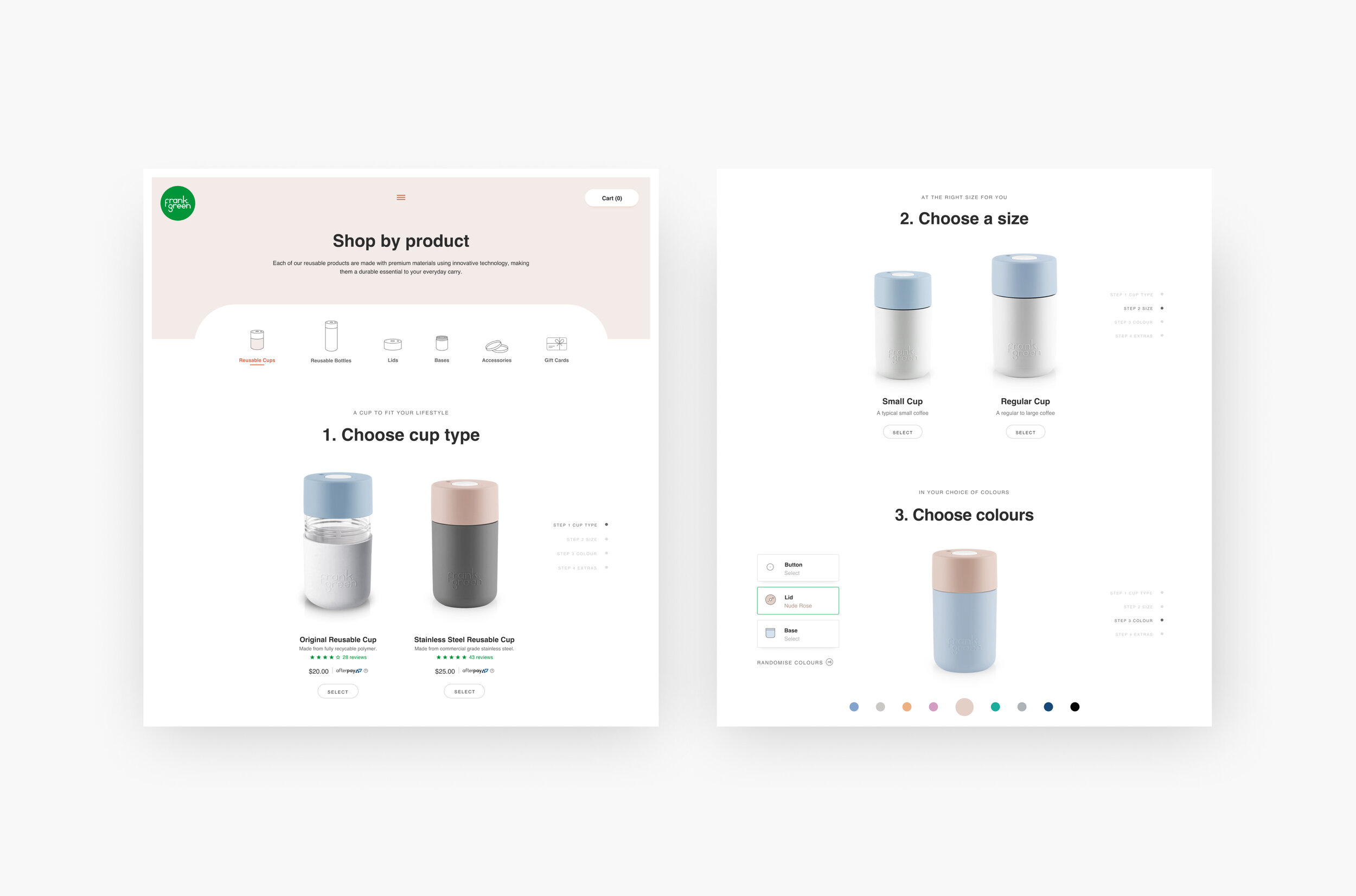Click the Original Reusable Cup image
Screen dimensions: 1356x896
coord(338,542)
